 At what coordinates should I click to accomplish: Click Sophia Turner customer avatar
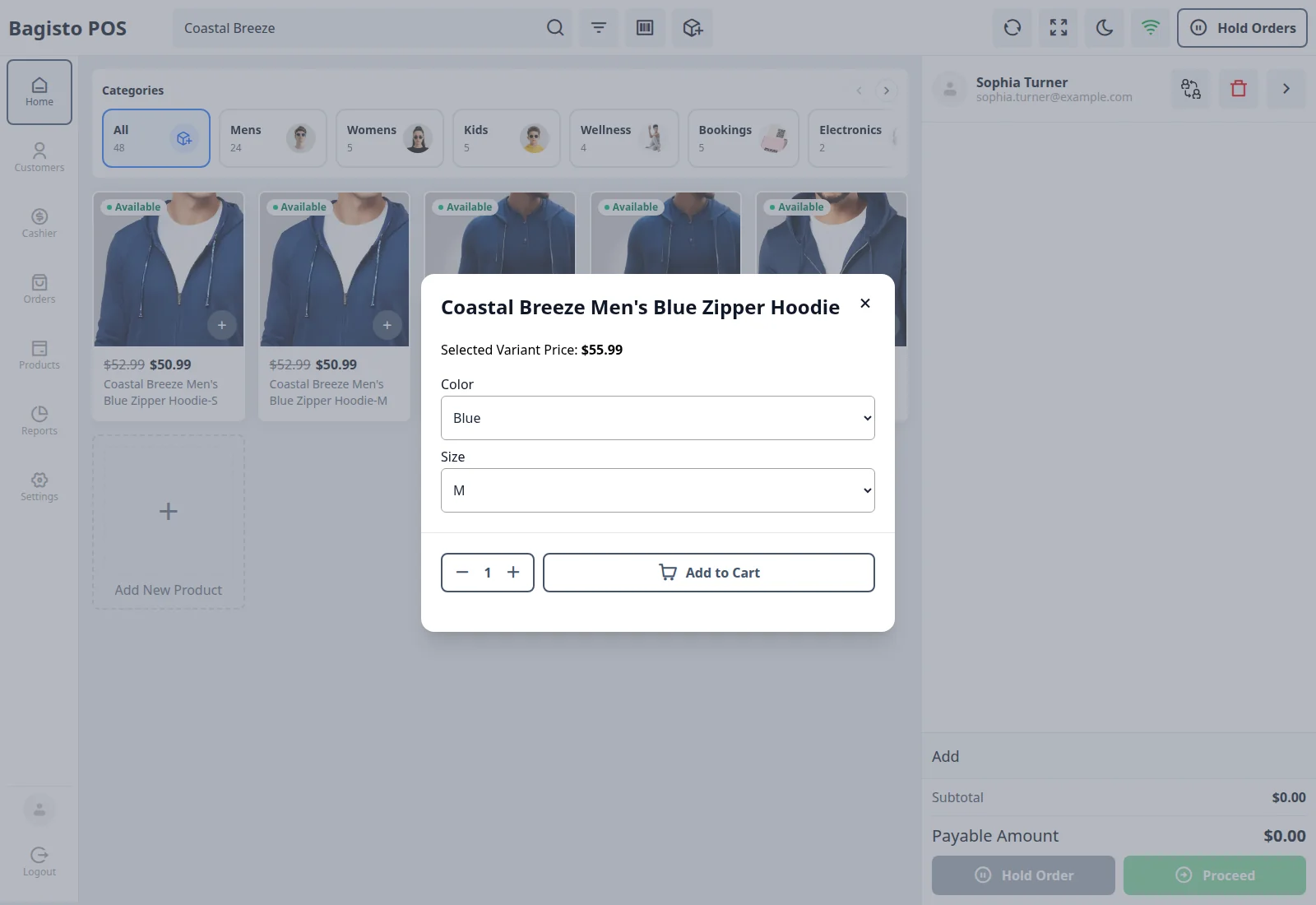(x=950, y=89)
